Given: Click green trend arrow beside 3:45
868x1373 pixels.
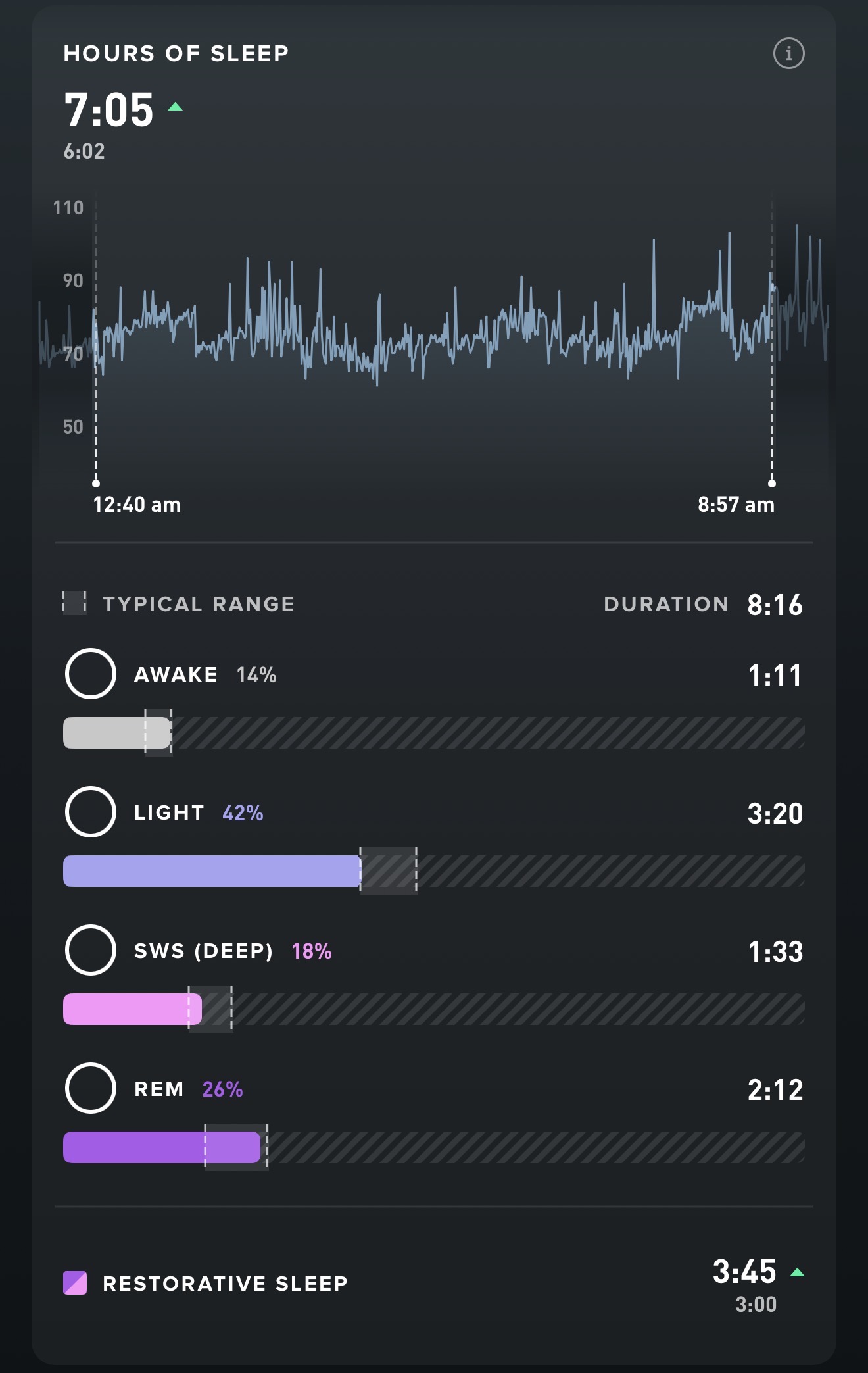Looking at the screenshot, I should click(797, 1272).
